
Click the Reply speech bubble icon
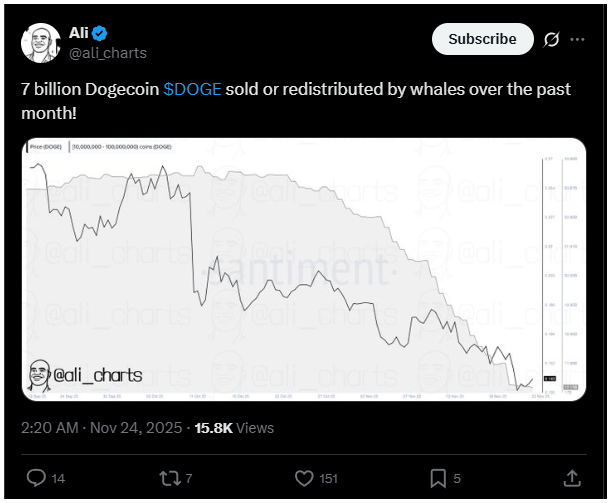tap(36, 477)
